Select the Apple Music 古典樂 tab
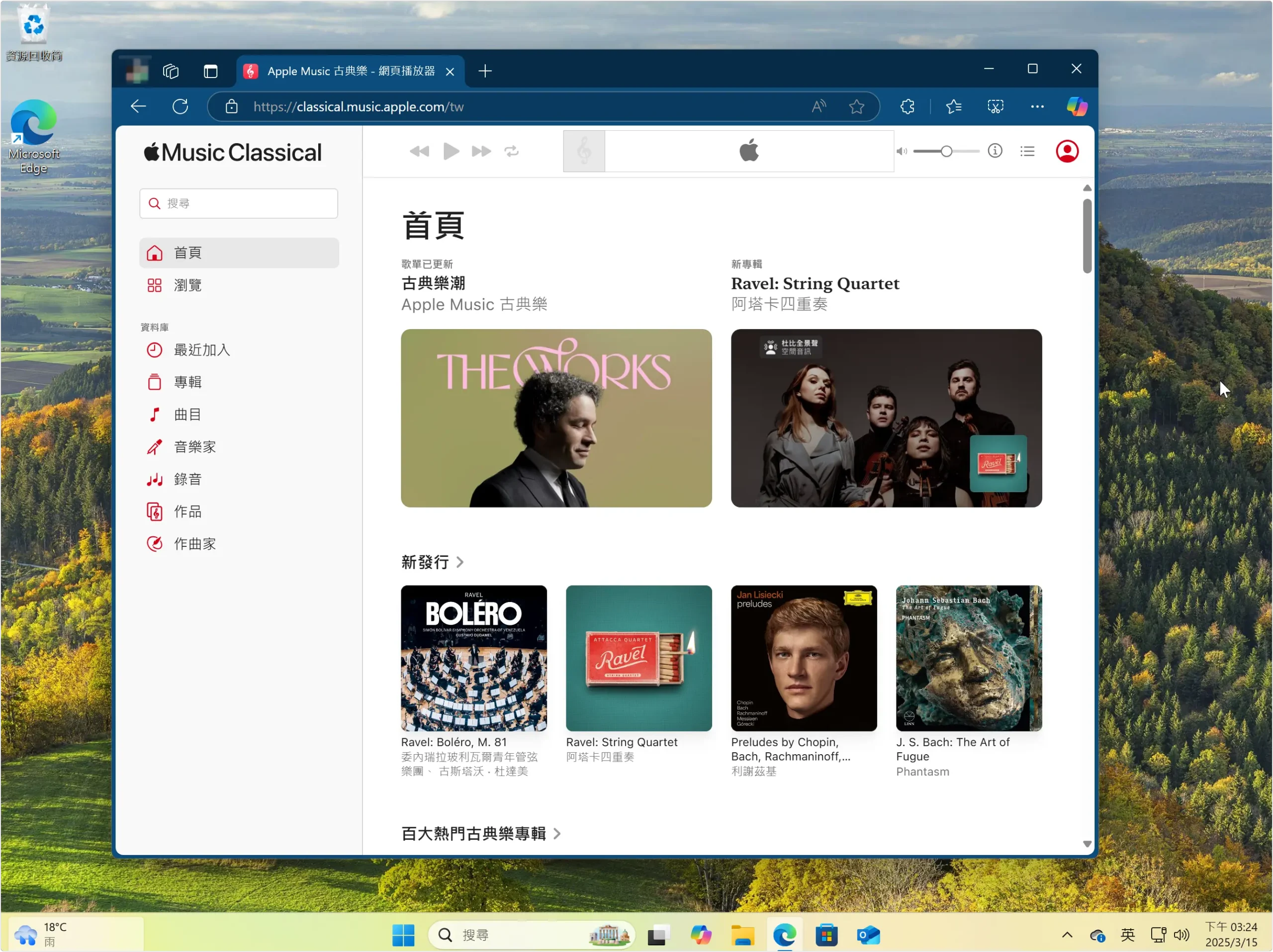Viewport: 1273px width, 952px height. [x=350, y=71]
